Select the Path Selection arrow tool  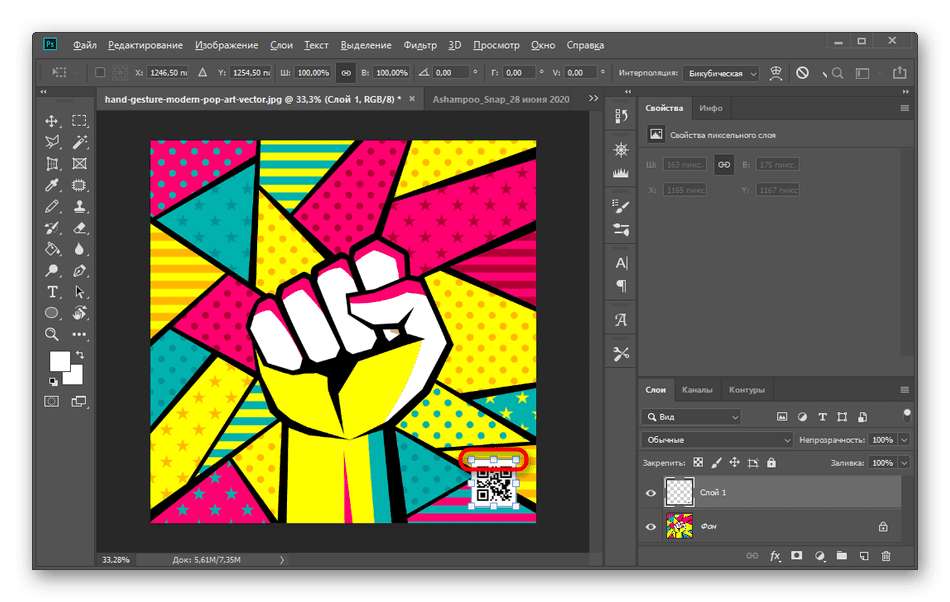click(x=79, y=292)
